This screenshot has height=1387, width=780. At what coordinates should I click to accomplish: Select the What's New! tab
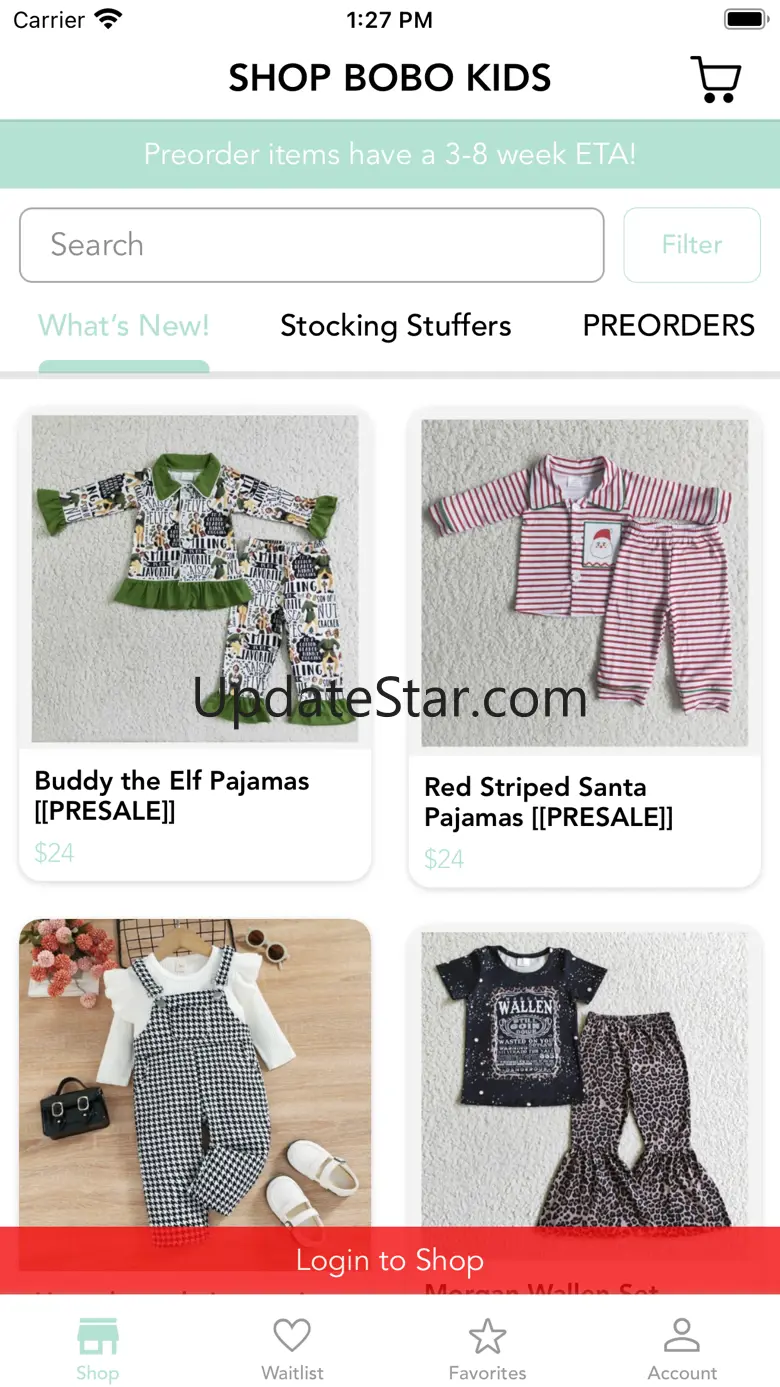tap(124, 326)
